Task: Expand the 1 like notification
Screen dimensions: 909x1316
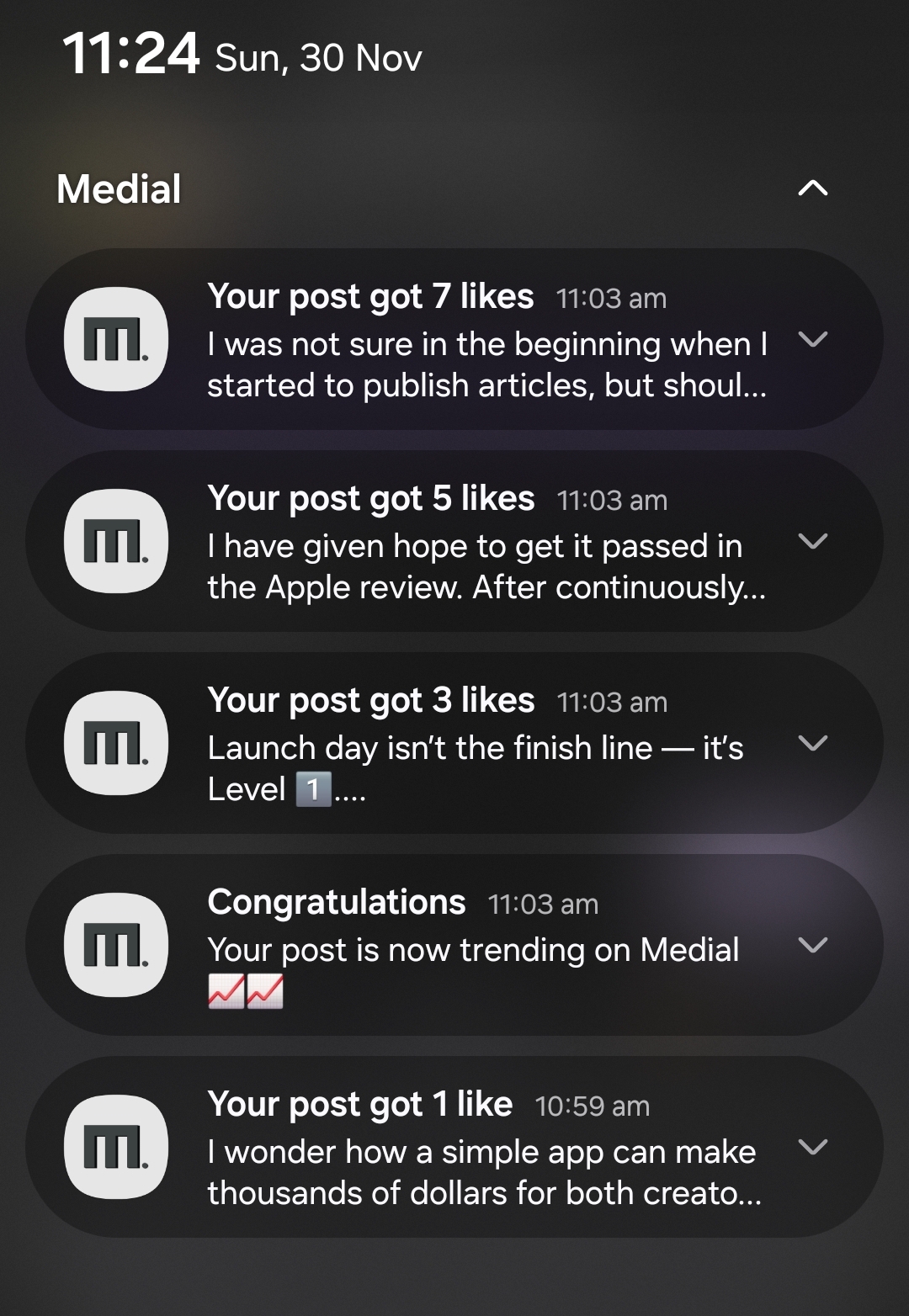Action: (812, 1147)
